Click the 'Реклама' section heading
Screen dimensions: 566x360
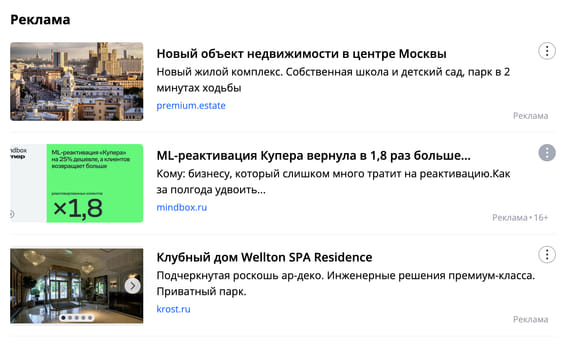(x=40, y=19)
